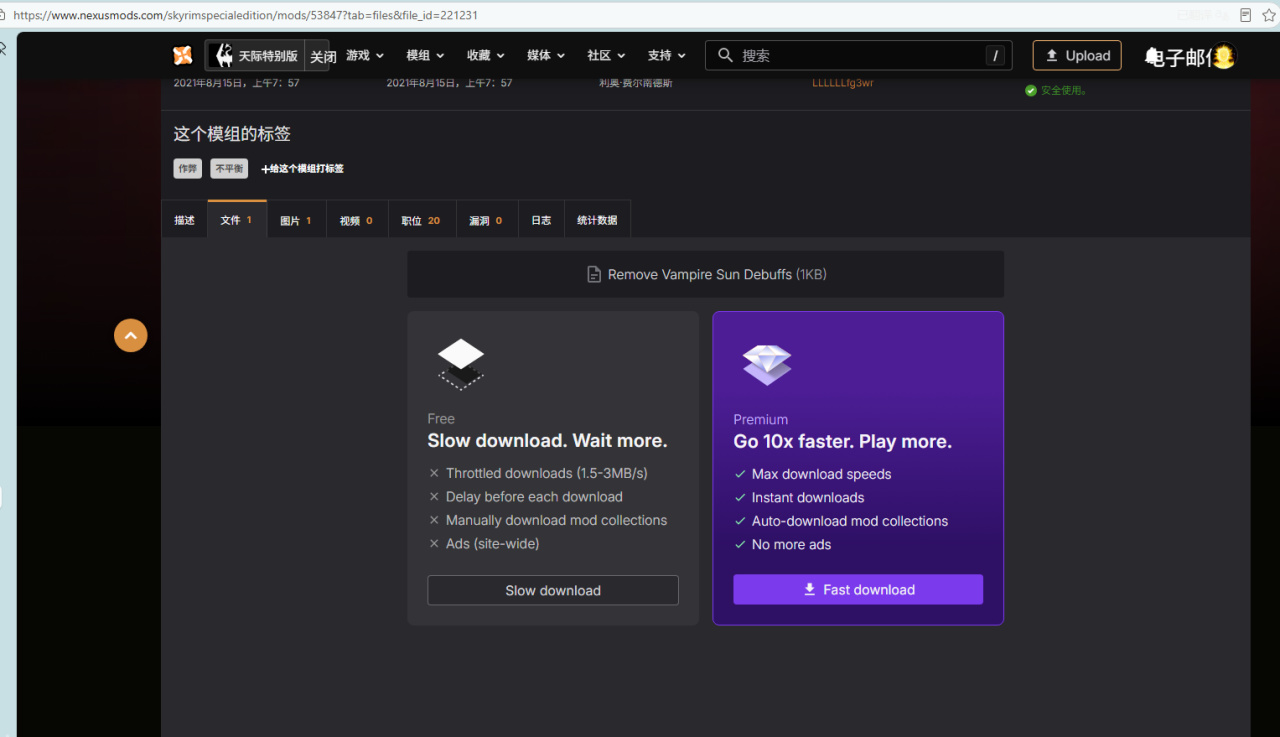Click the 'Ads (site-wide)' text
The image size is (1280, 737).
tap(492, 544)
